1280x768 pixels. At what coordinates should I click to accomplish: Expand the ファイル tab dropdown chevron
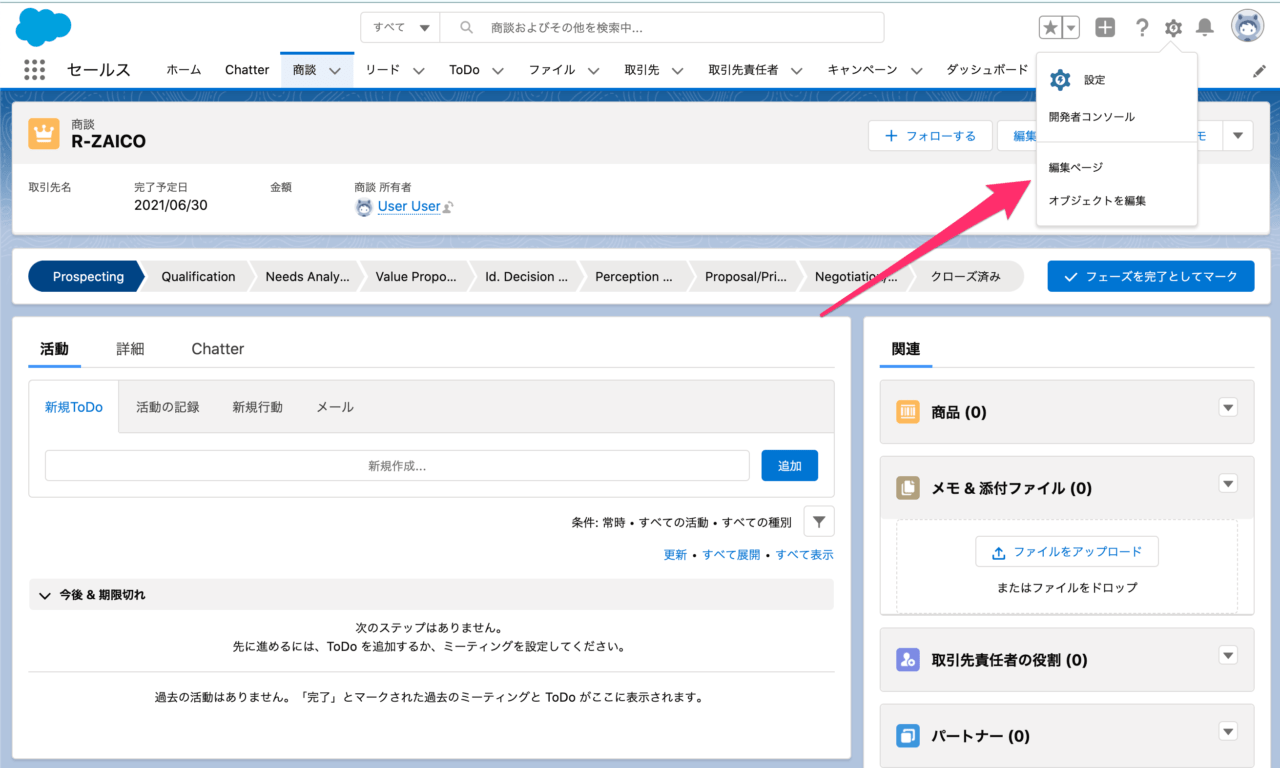point(593,71)
